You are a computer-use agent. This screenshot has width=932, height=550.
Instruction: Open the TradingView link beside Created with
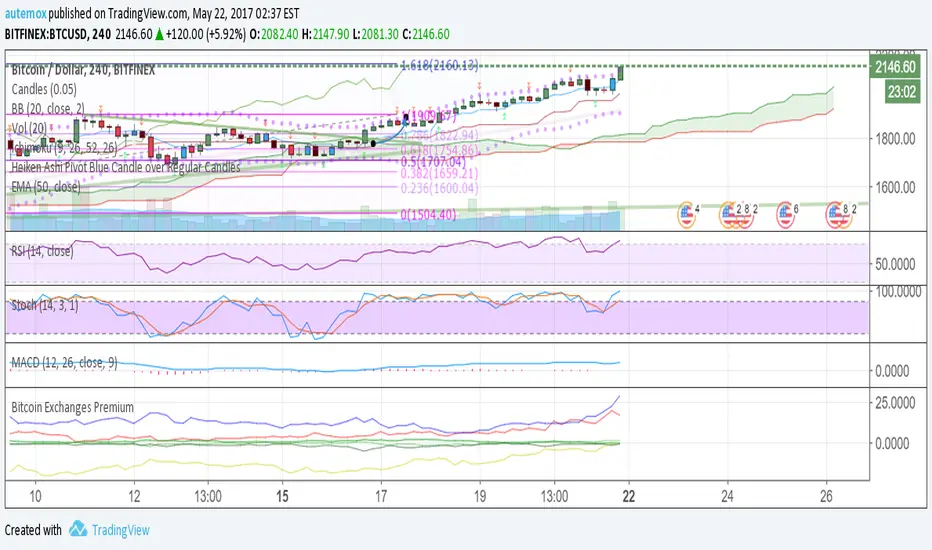tap(121, 530)
